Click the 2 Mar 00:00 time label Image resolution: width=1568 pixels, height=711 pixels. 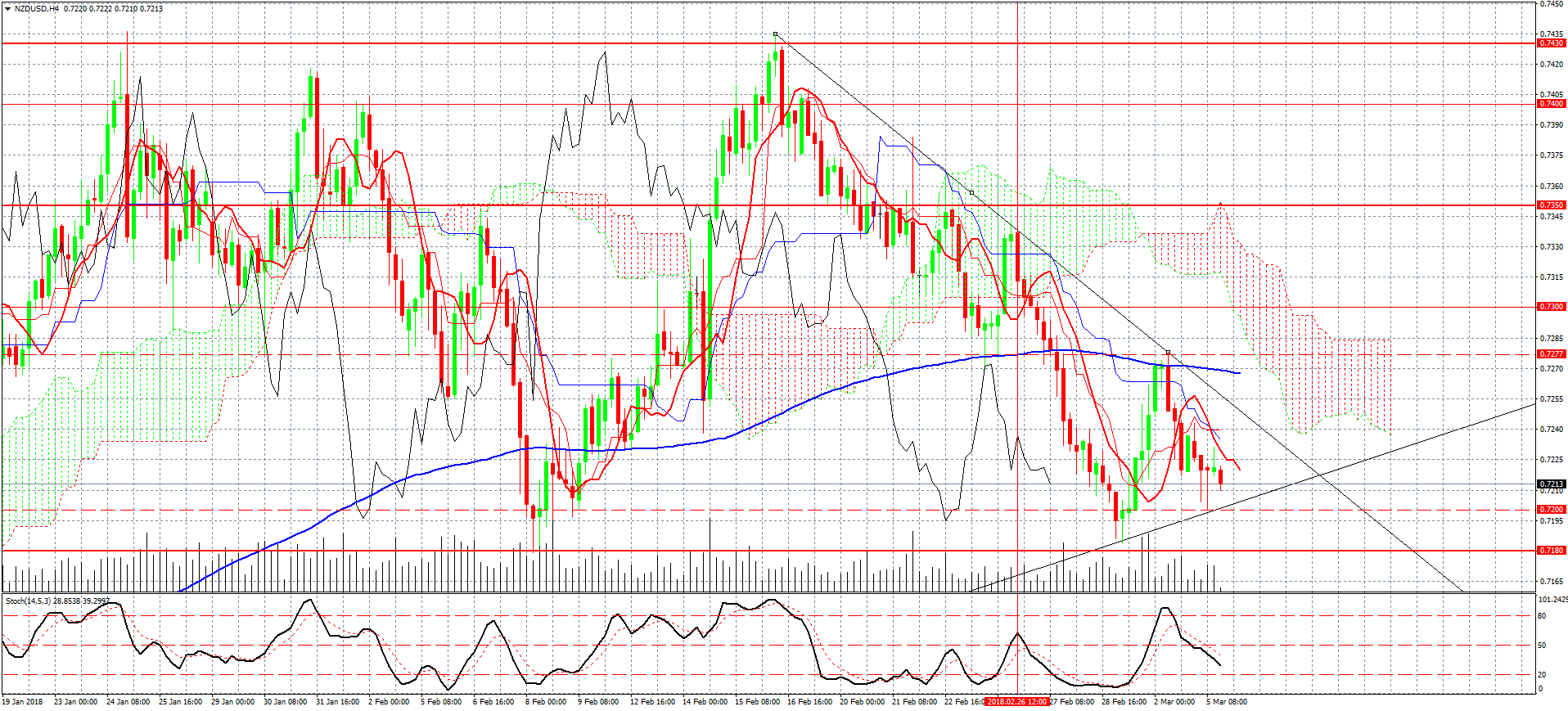coord(1174,702)
